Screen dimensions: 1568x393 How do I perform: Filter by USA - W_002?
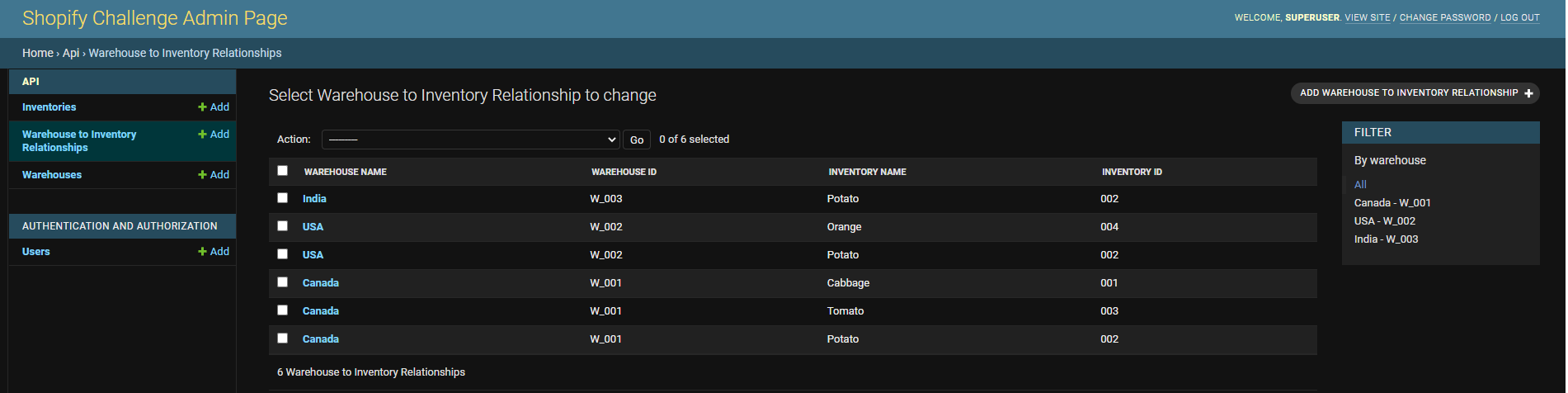coord(1385,221)
